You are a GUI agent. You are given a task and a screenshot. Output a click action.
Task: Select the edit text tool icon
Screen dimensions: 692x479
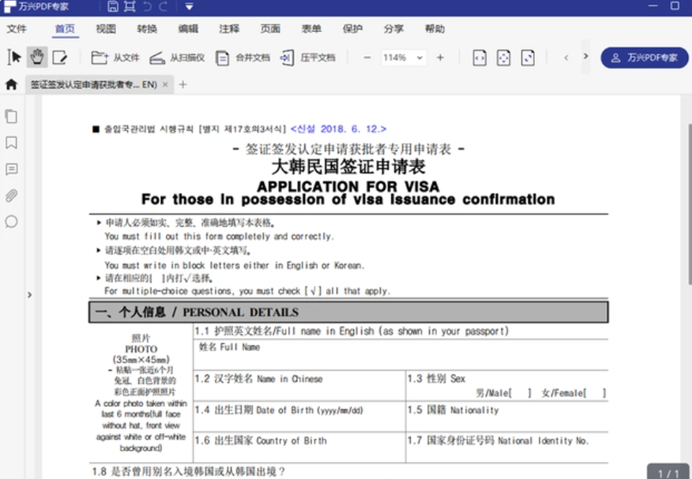pos(60,57)
